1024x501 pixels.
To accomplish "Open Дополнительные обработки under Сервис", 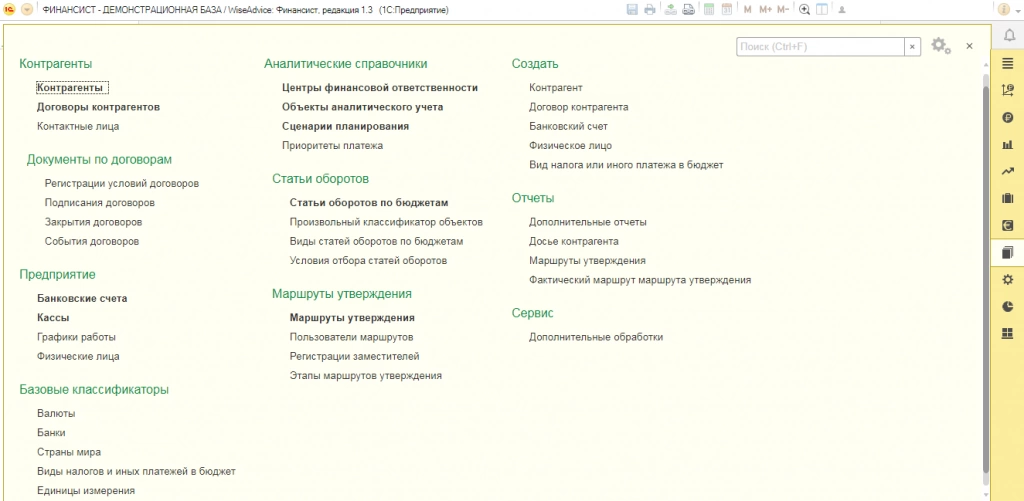I will click(x=596, y=337).
